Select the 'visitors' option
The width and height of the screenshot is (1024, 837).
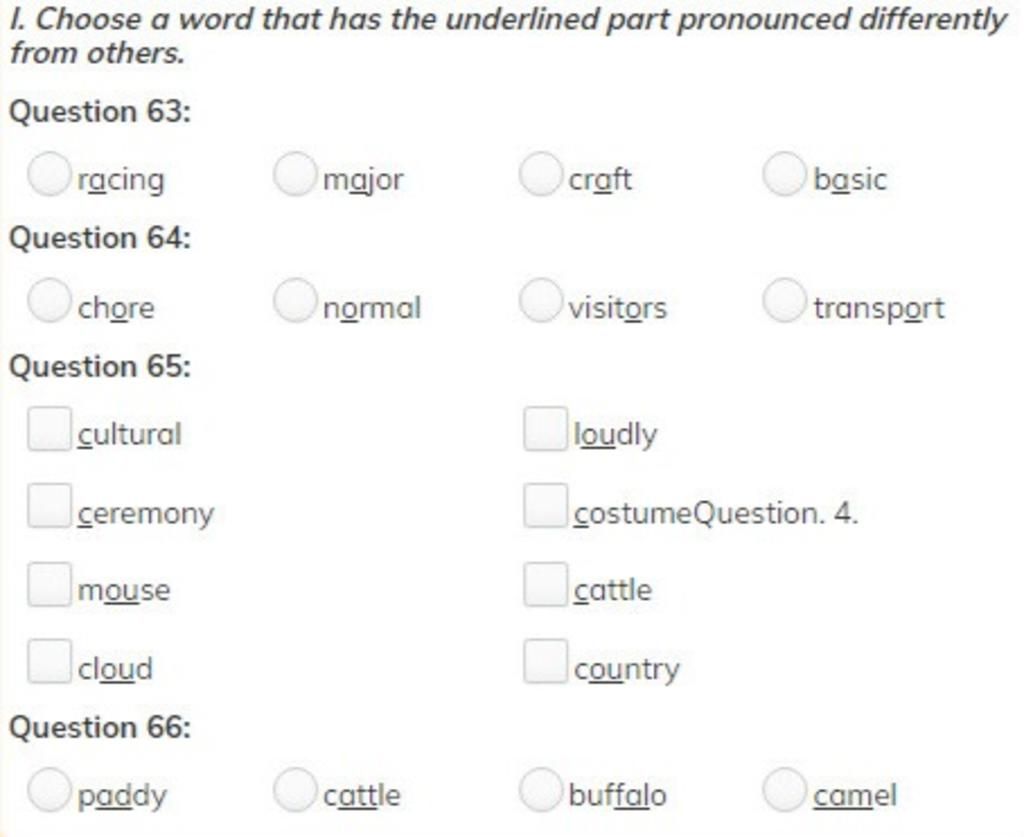pyautogui.click(x=540, y=301)
